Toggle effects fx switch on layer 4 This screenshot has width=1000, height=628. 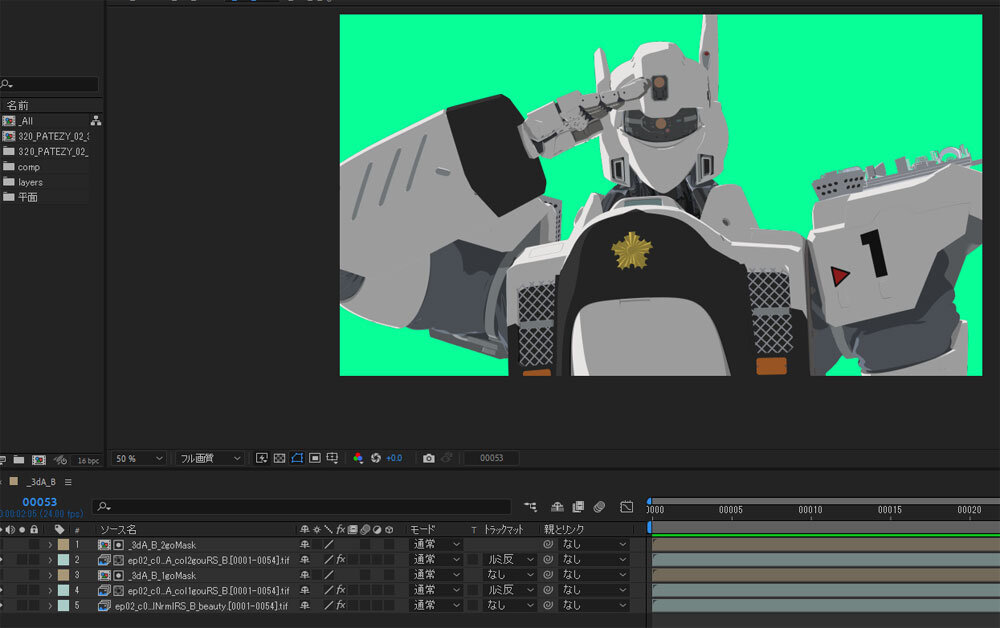(x=341, y=590)
